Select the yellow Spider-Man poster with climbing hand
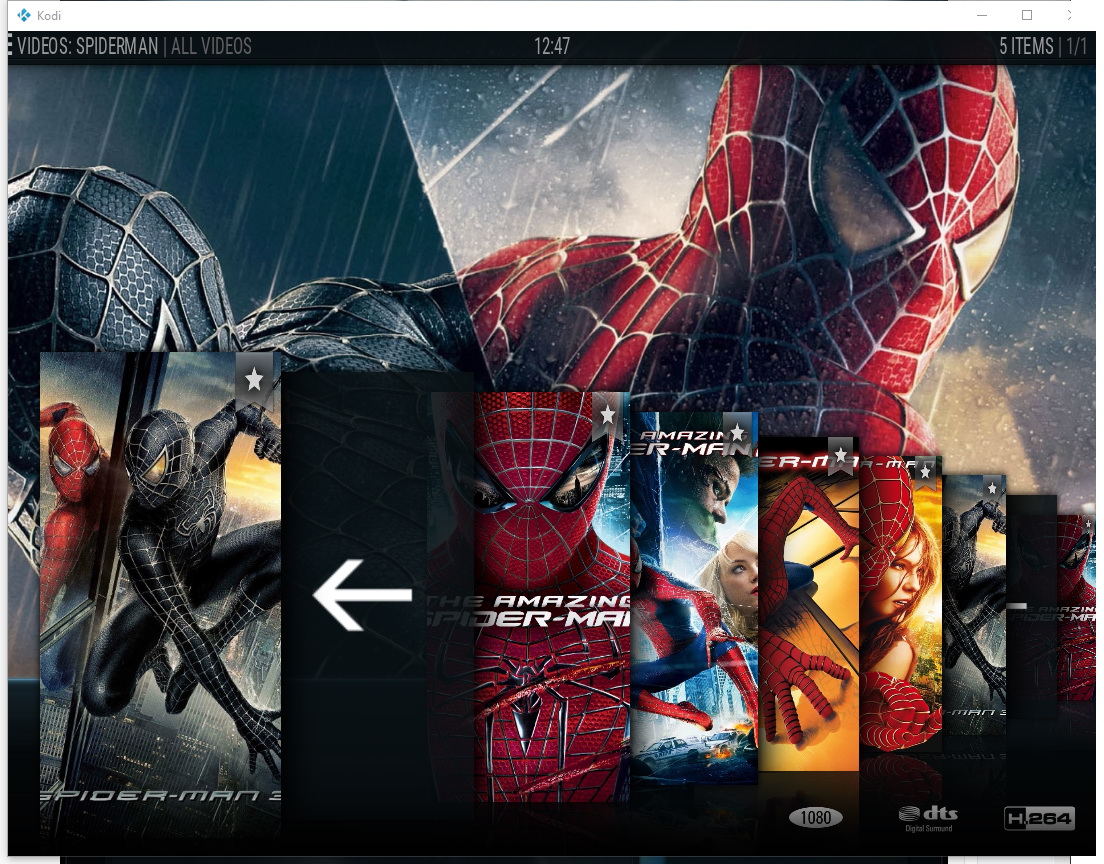Viewport: 1104px width, 864px height. point(809,604)
